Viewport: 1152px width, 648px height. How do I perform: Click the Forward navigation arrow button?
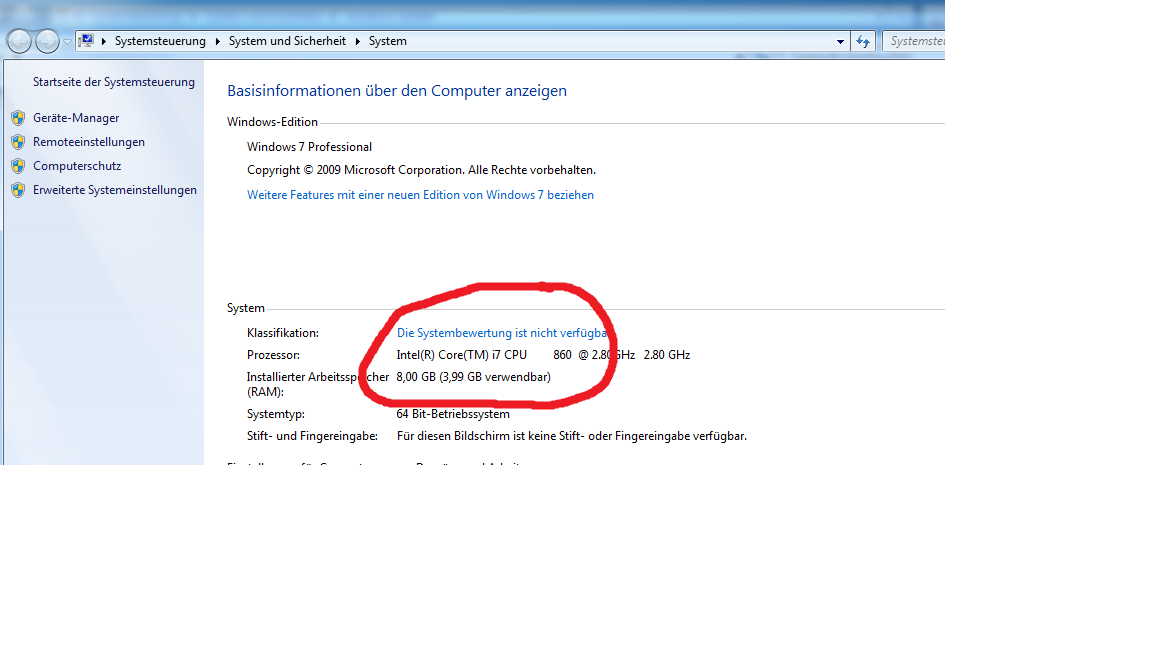48,41
